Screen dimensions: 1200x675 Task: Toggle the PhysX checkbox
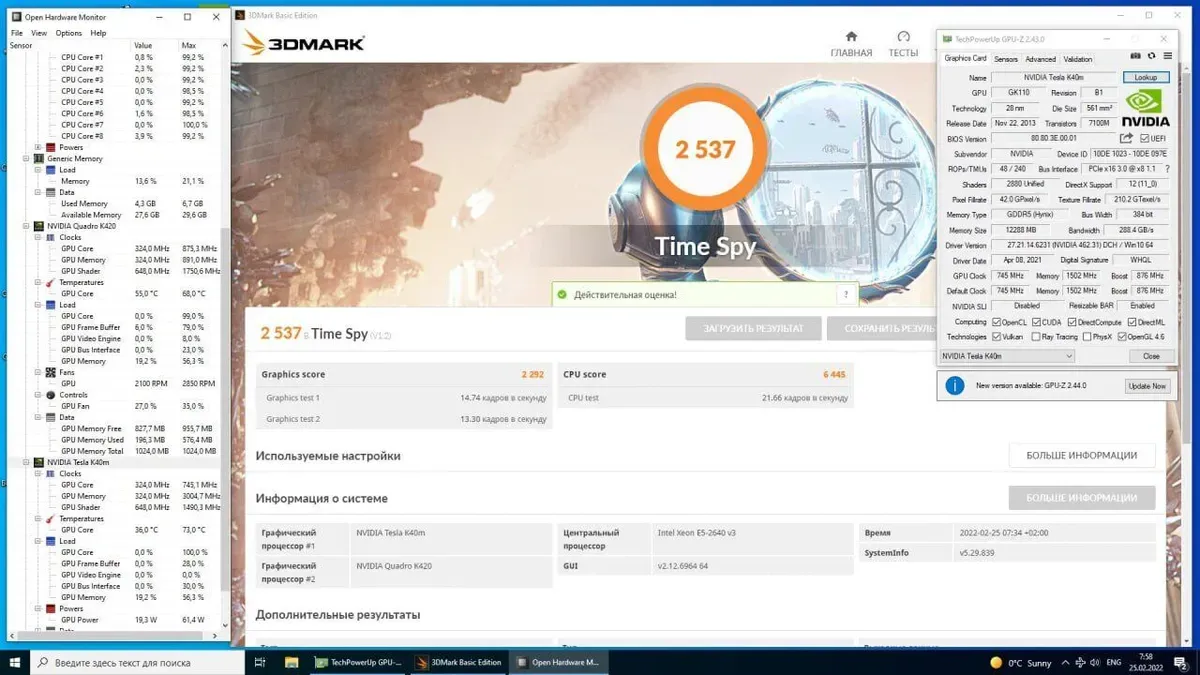1087,337
